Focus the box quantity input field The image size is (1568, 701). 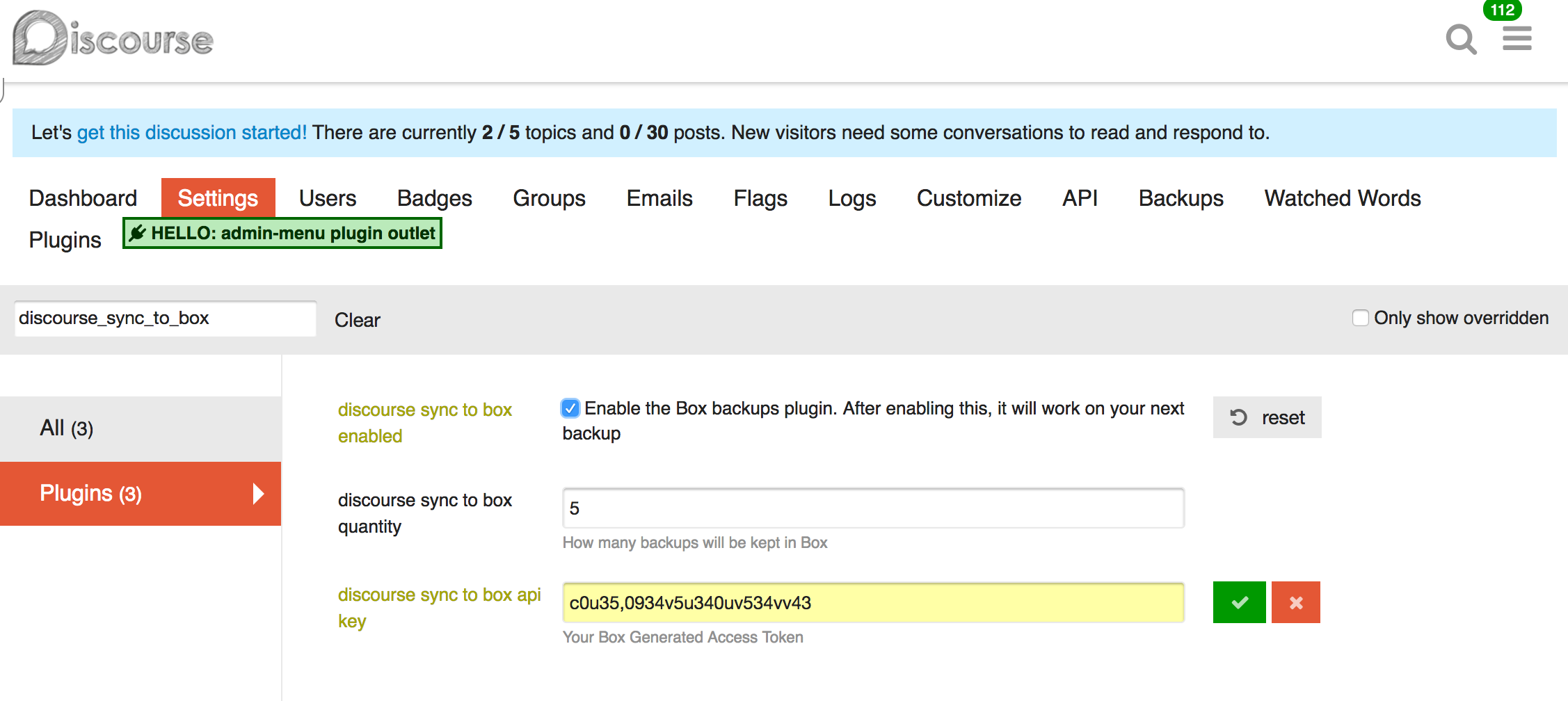tap(873, 508)
